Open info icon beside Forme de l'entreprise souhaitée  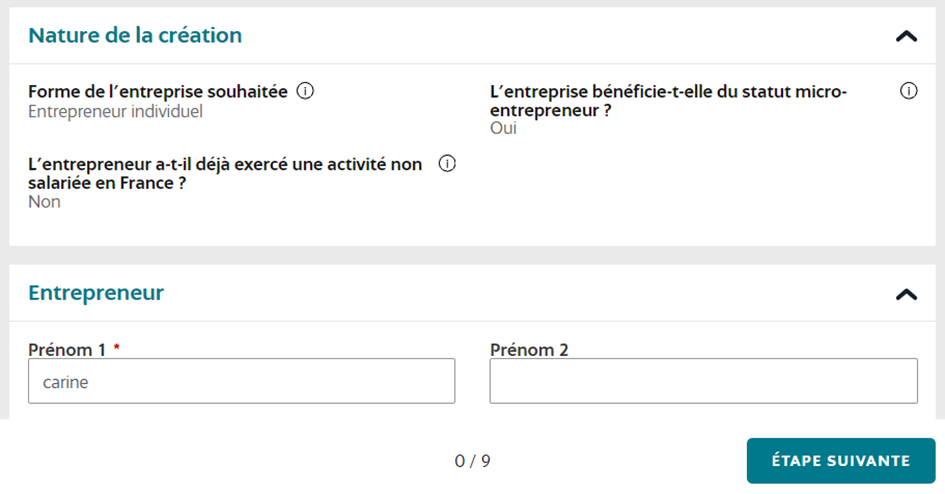point(305,91)
